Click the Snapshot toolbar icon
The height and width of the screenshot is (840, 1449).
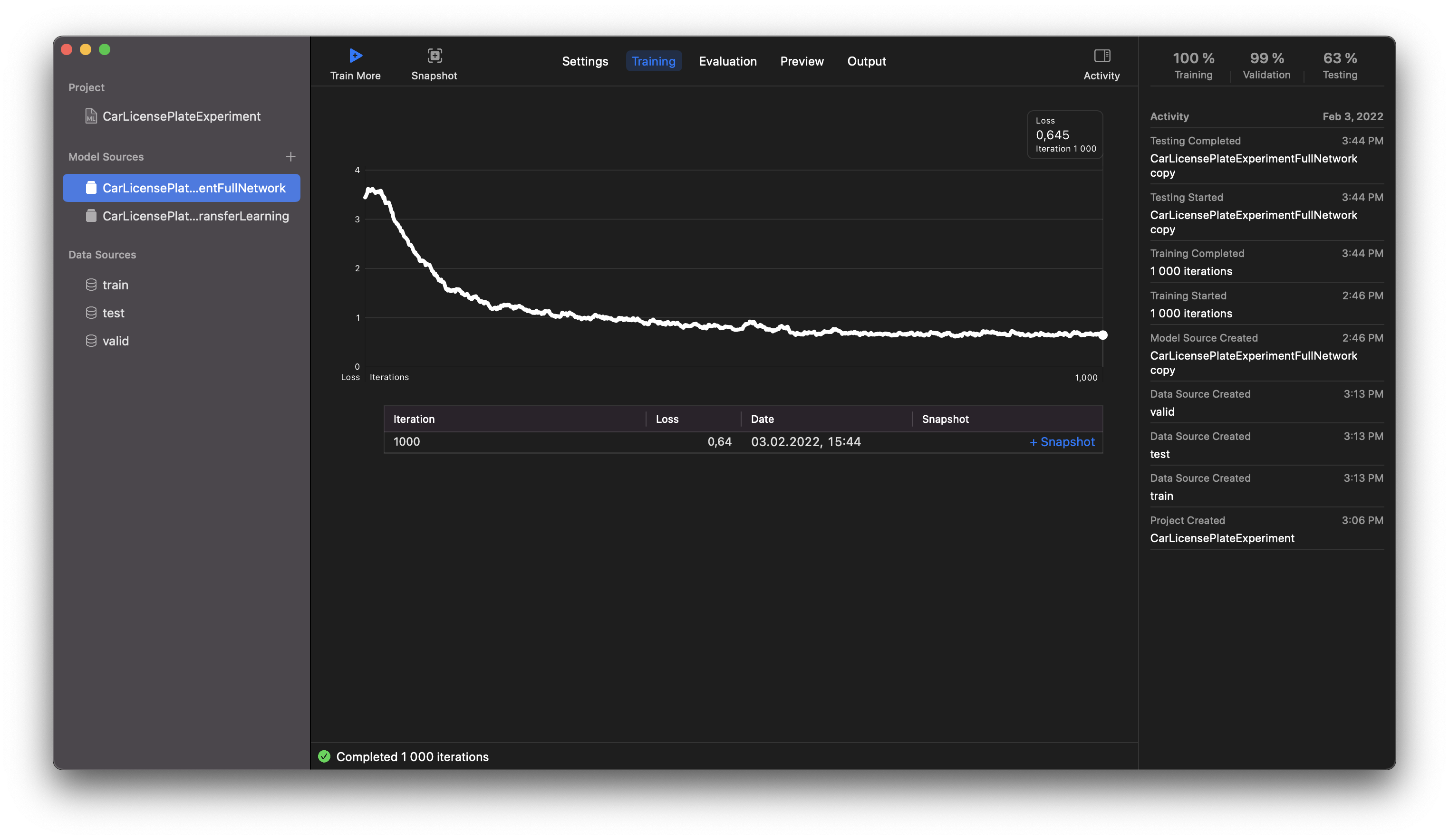(435, 56)
